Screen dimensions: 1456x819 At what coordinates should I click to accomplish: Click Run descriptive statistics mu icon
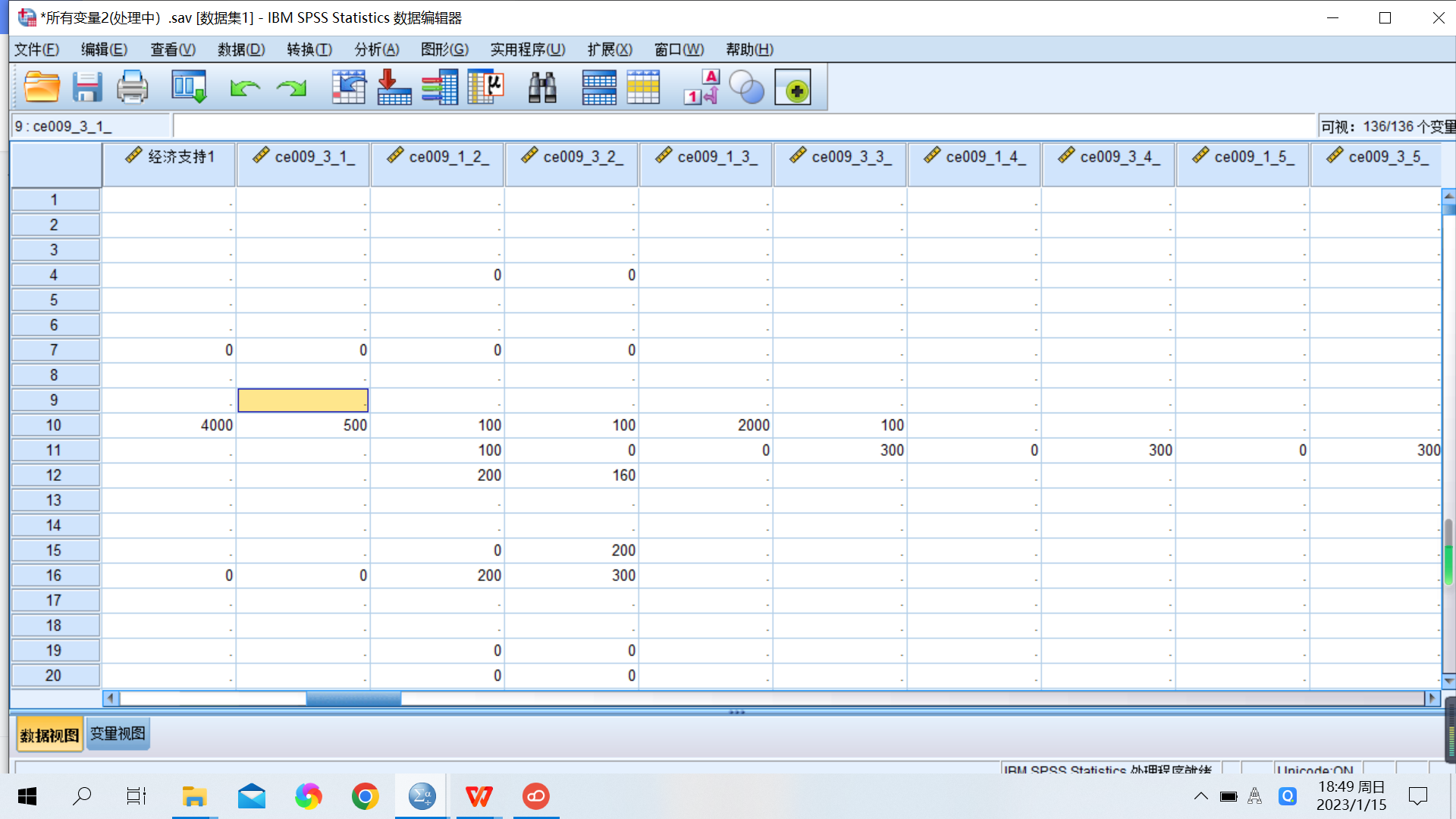click(486, 87)
